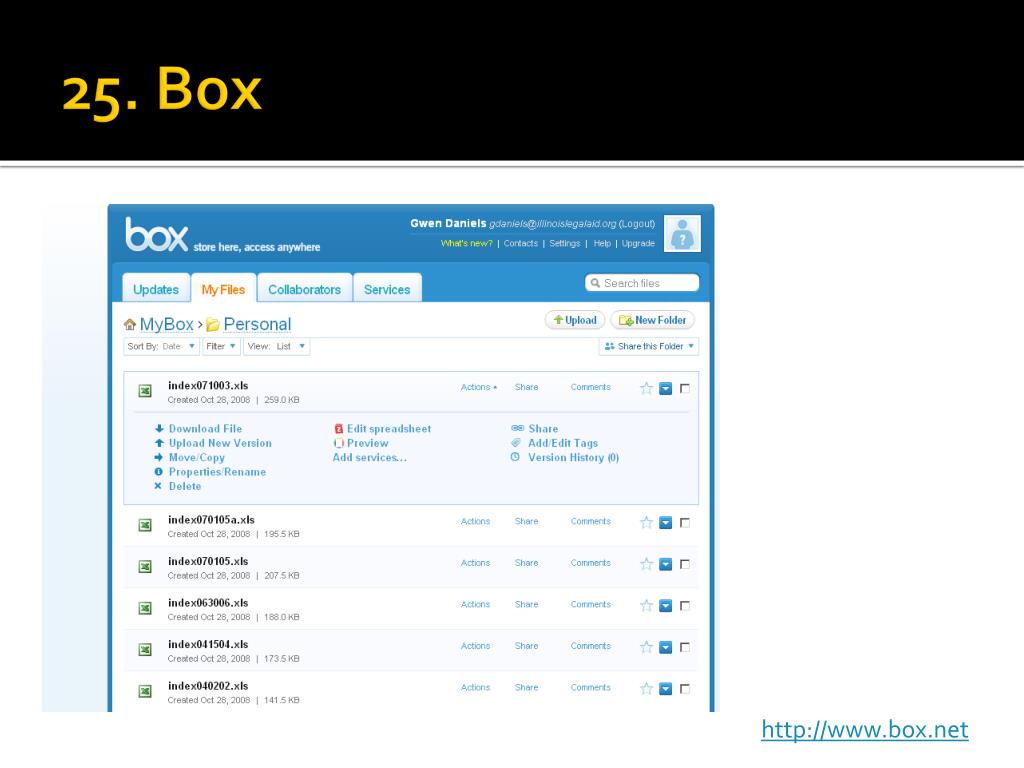Viewport: 1024px width, 768px height.
Task: Open the Contacts link
Action: 520,243
